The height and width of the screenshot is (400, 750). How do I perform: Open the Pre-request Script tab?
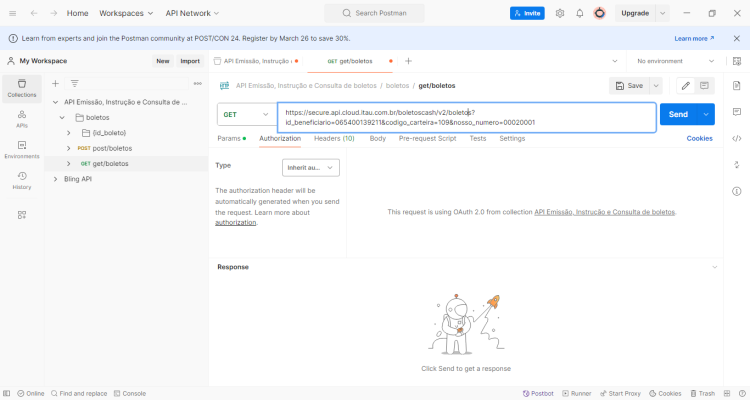(x=428, y=138)
